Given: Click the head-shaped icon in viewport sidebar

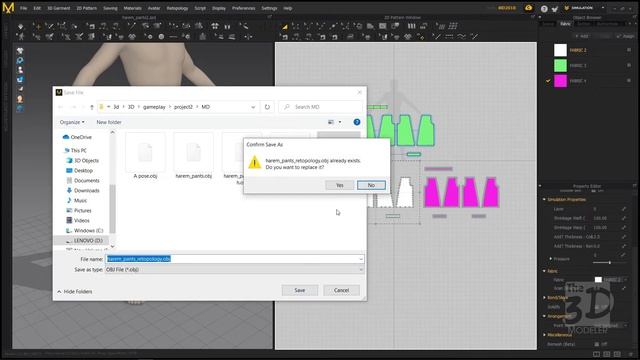Looking at the screenshot, I should pyautogui.click(x=20, y=99).
